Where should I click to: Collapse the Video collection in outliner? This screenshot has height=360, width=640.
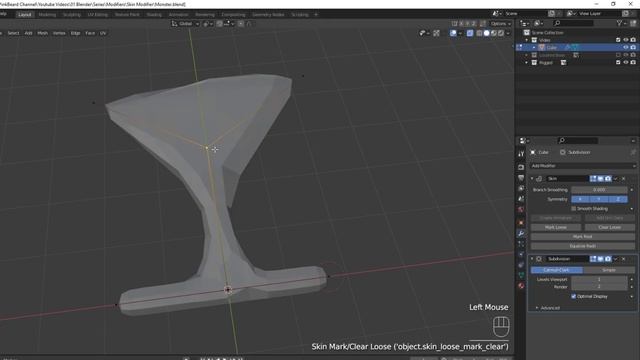pyautogui.click(x=527, y=40)
